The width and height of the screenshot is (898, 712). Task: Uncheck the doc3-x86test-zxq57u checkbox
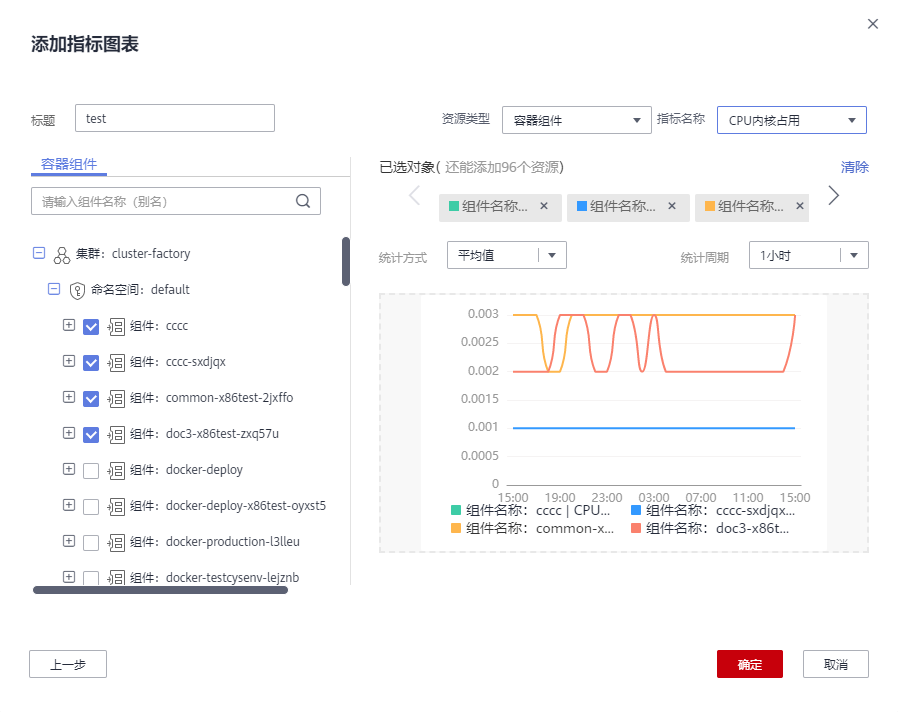coord(91,434)
